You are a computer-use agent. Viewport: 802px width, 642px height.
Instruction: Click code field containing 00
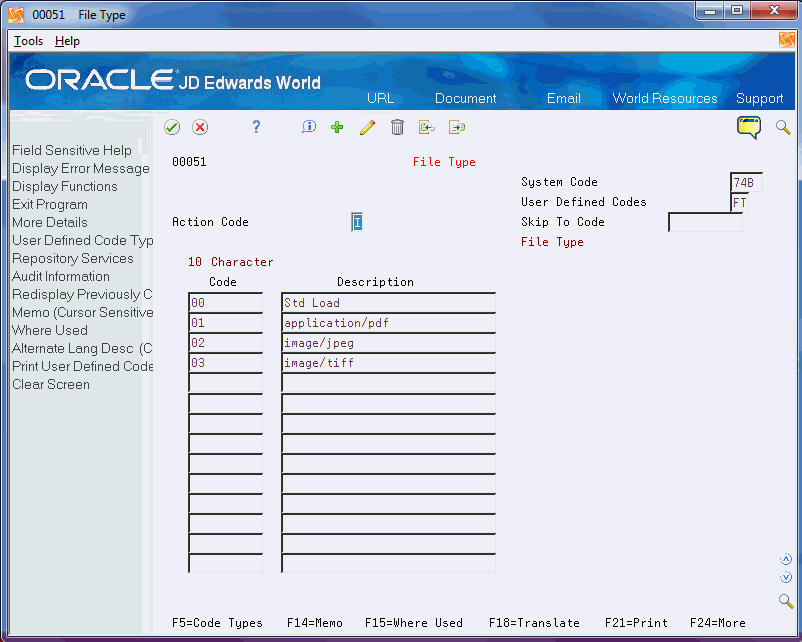(226, 303)
